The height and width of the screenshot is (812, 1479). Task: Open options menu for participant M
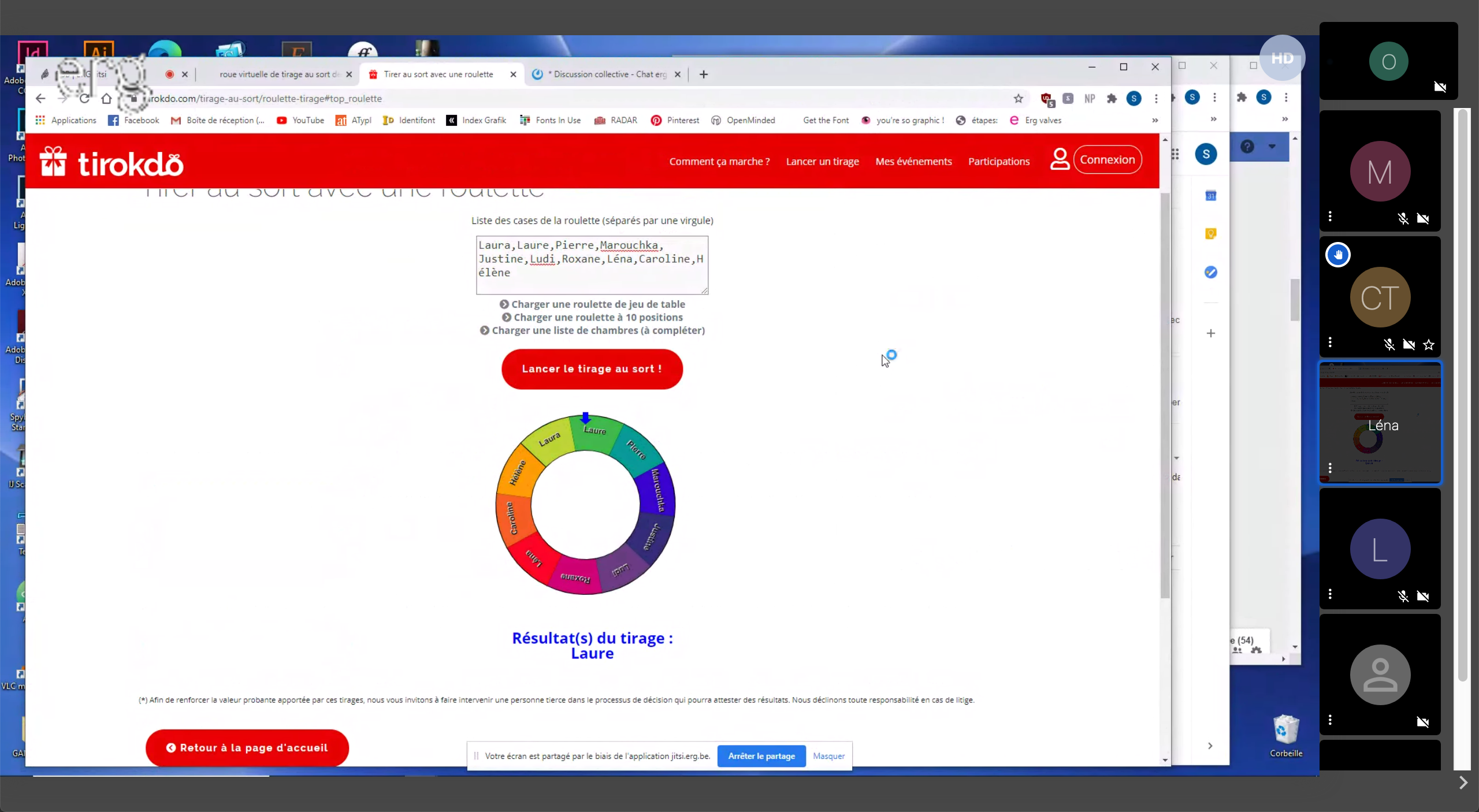[1330, 216]
